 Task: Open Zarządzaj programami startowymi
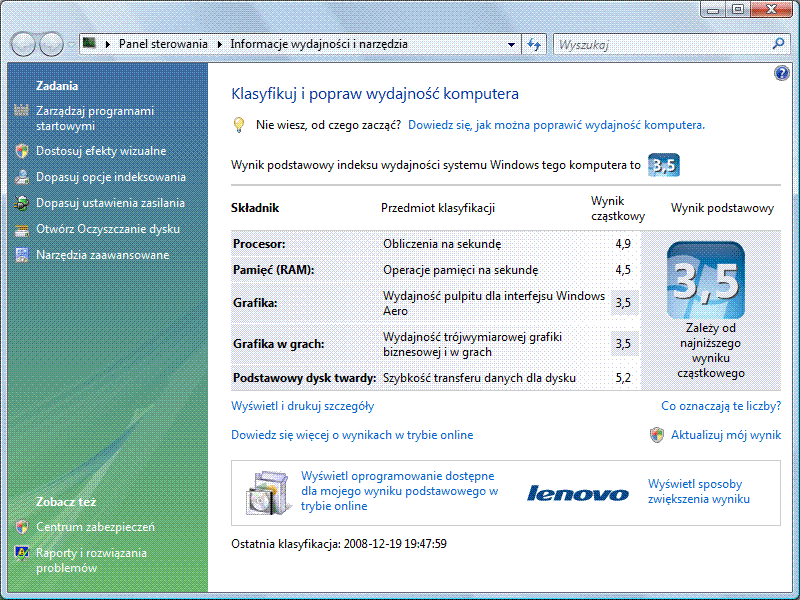95,118
